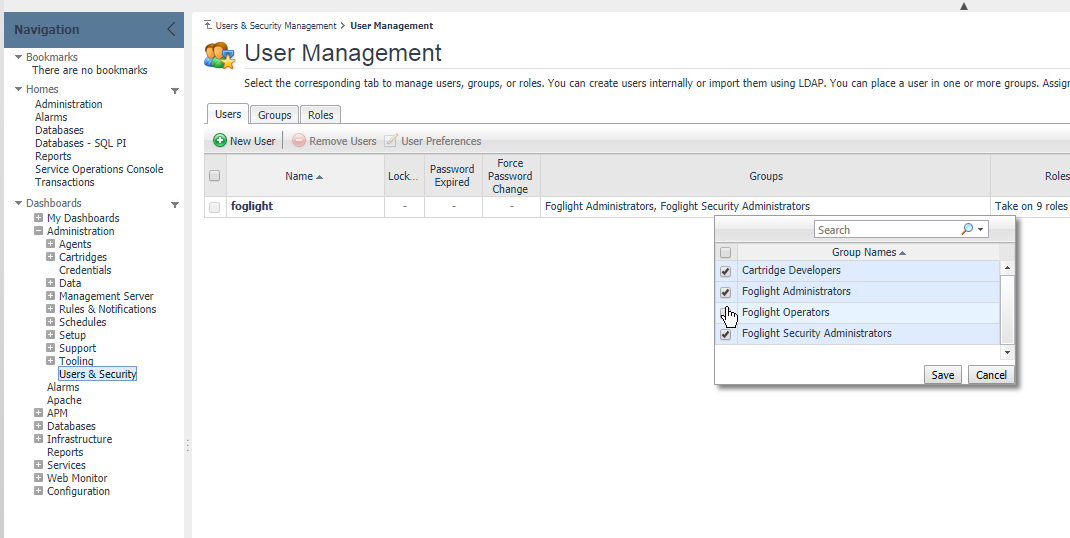Select the foglight user row checkbox
The height and width of the screenshot is (538, 1070).
[214, 207]
